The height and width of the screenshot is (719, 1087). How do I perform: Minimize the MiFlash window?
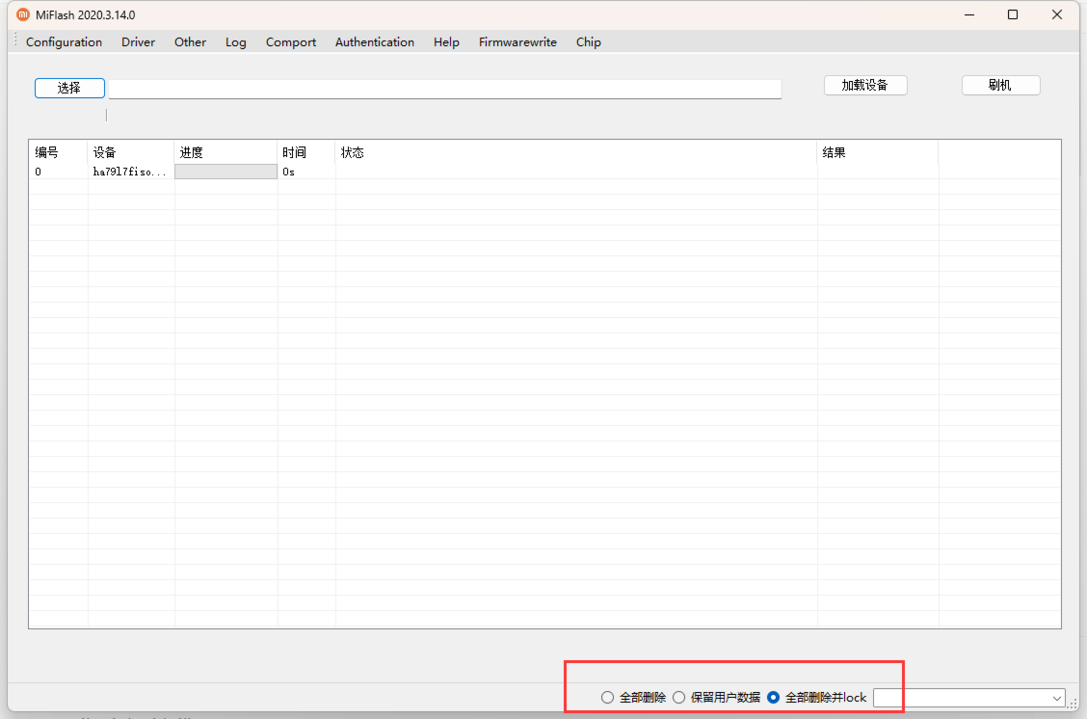coord(969,15)
